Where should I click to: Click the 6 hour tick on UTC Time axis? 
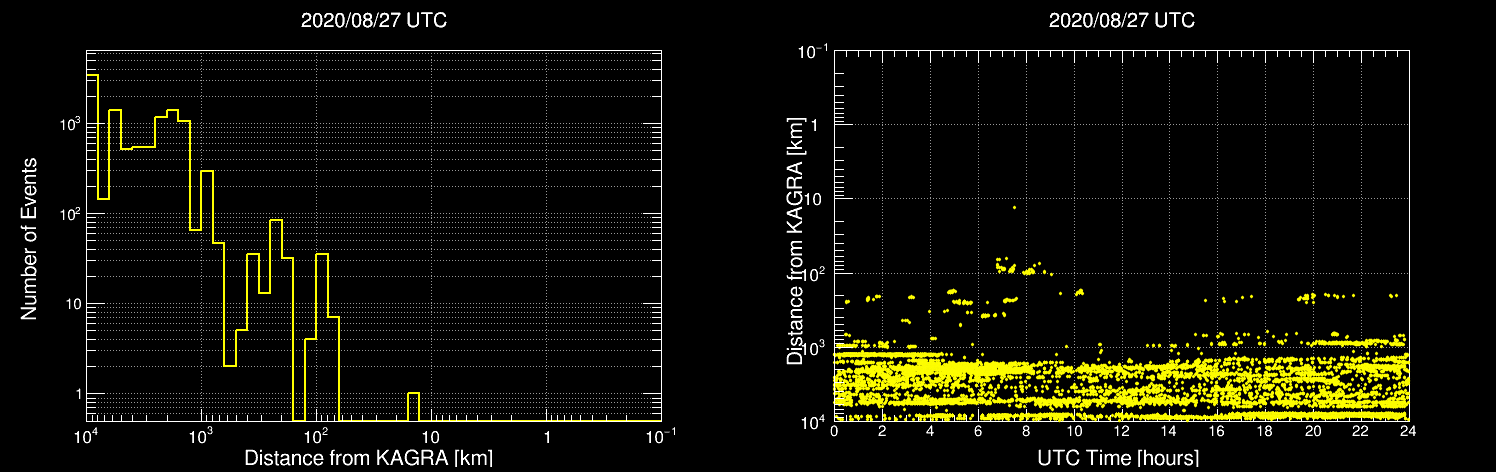(978, 431)
